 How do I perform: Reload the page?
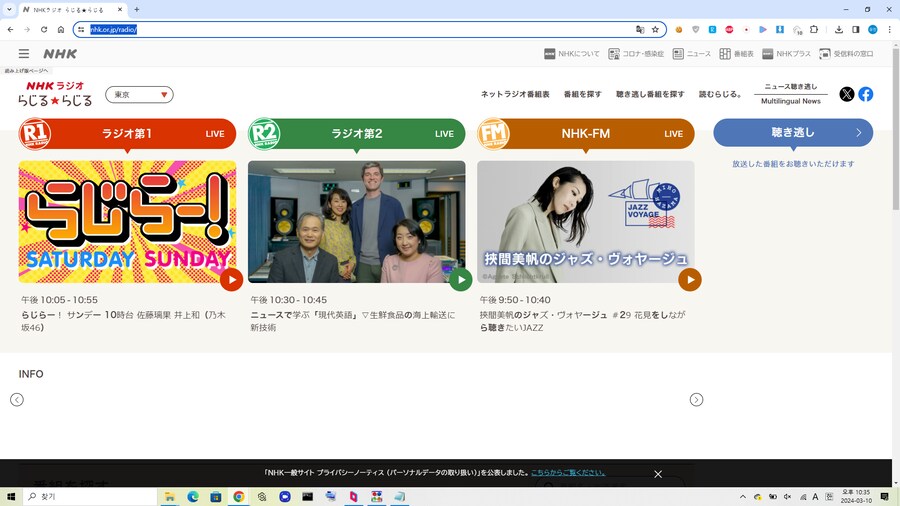(x=44, y=29)
